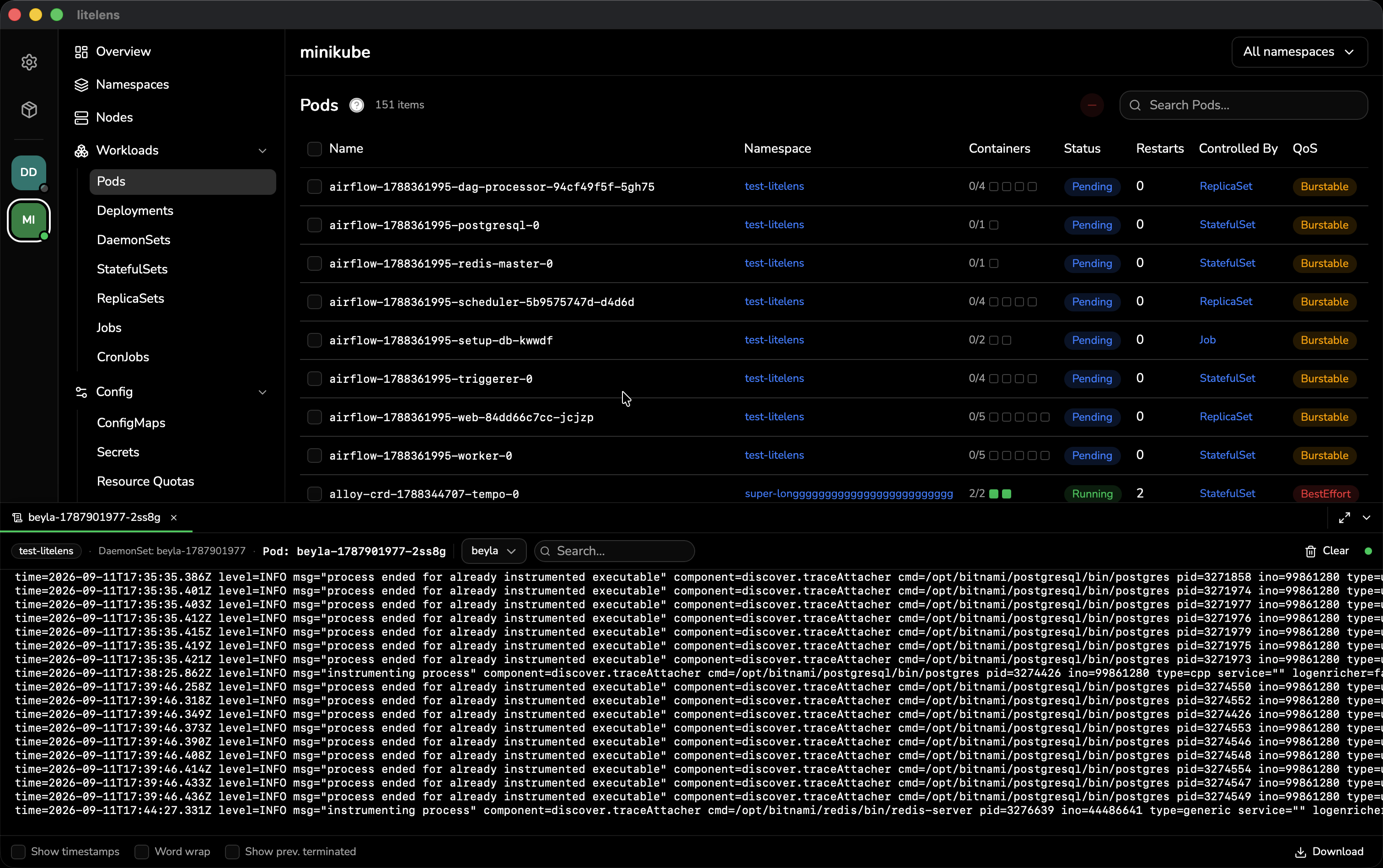The height and width of the screenshot is (868, 1383).
Task: Click the log tab document icon
Action: (18, 518)
